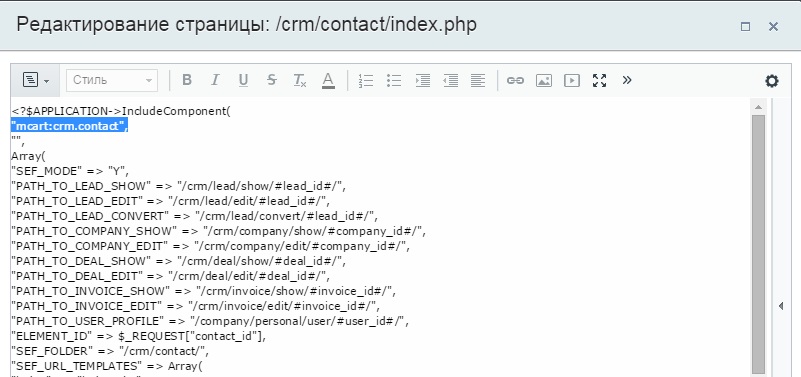
Task: Clear text formatting
Action: click(x=300, y=80)
